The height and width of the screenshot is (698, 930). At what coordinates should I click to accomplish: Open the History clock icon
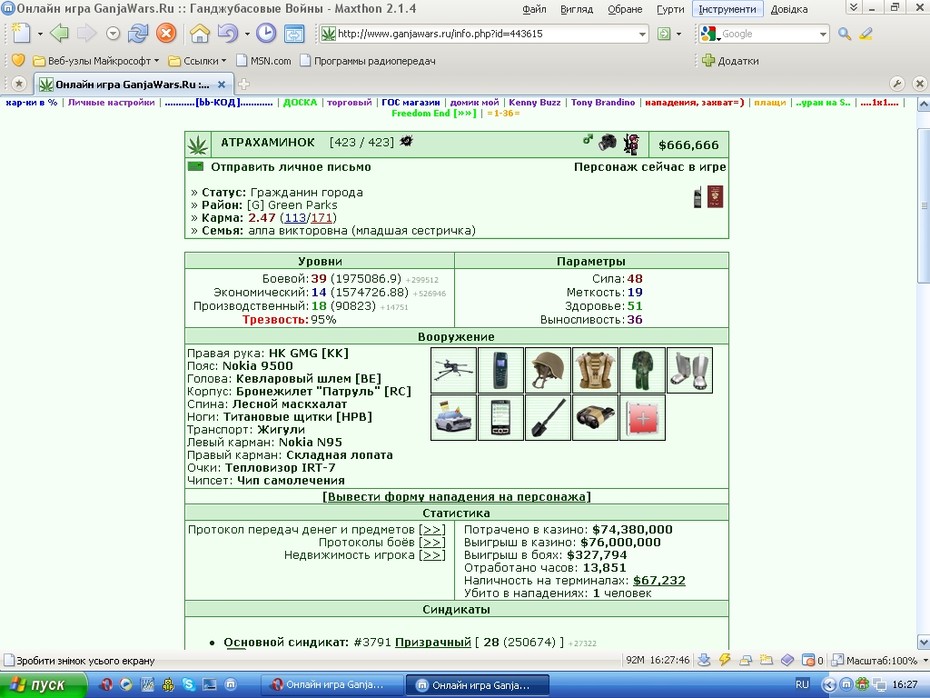(x=266, y=33)
